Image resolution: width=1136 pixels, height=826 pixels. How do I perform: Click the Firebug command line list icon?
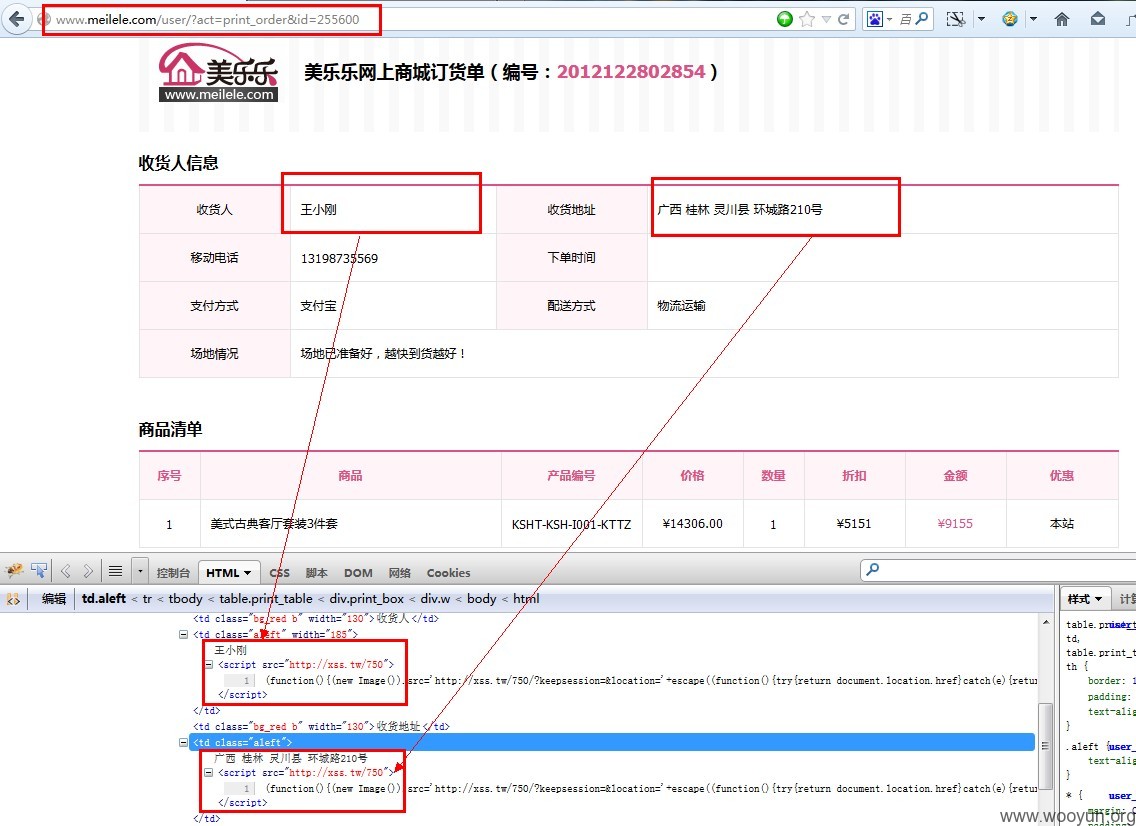[x=115, y=572]
